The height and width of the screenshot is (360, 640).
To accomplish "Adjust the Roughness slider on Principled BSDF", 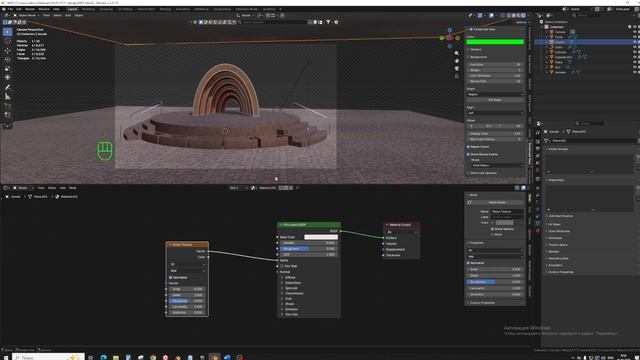I will (x=308, y=249).
